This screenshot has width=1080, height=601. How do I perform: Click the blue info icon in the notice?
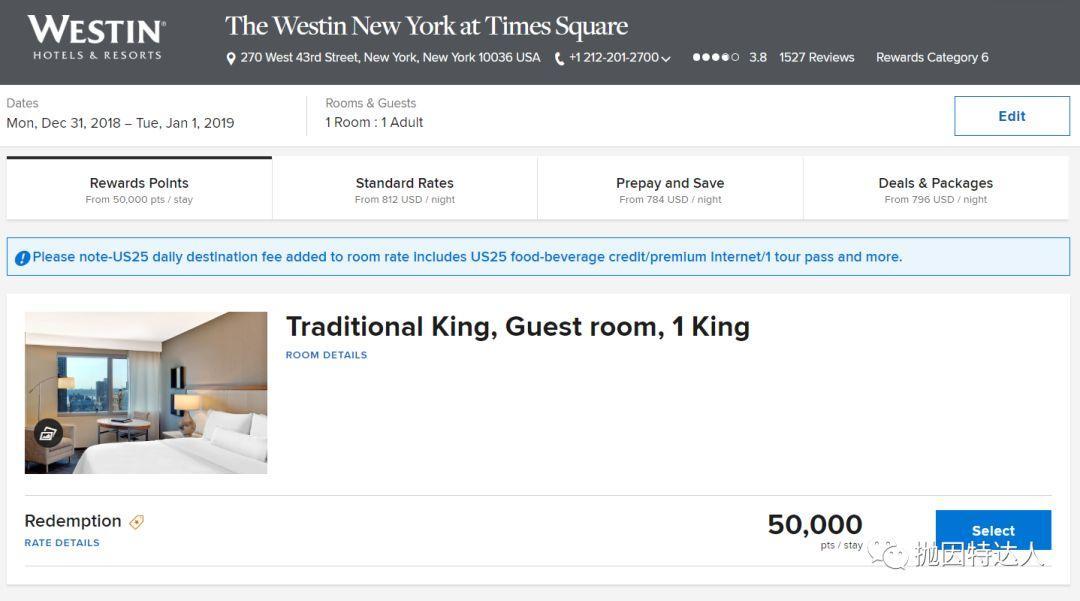point(22,258)
